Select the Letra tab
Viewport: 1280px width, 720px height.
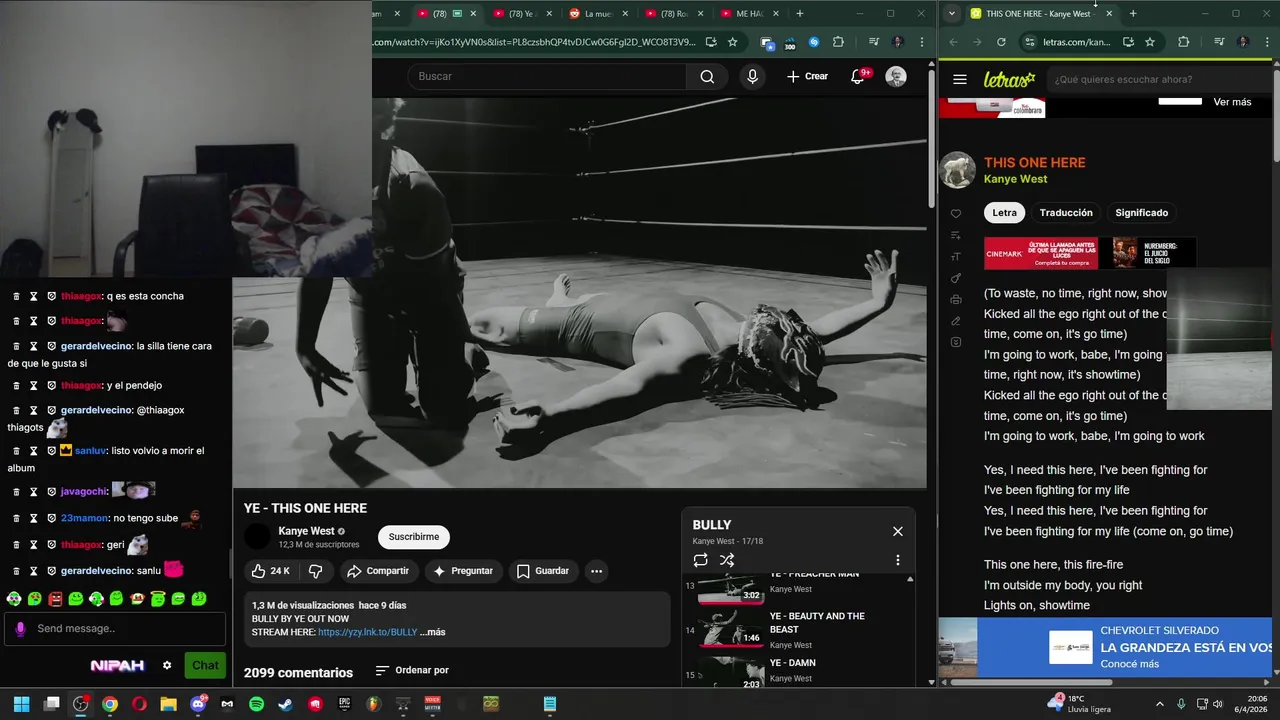click(1004, 212)
